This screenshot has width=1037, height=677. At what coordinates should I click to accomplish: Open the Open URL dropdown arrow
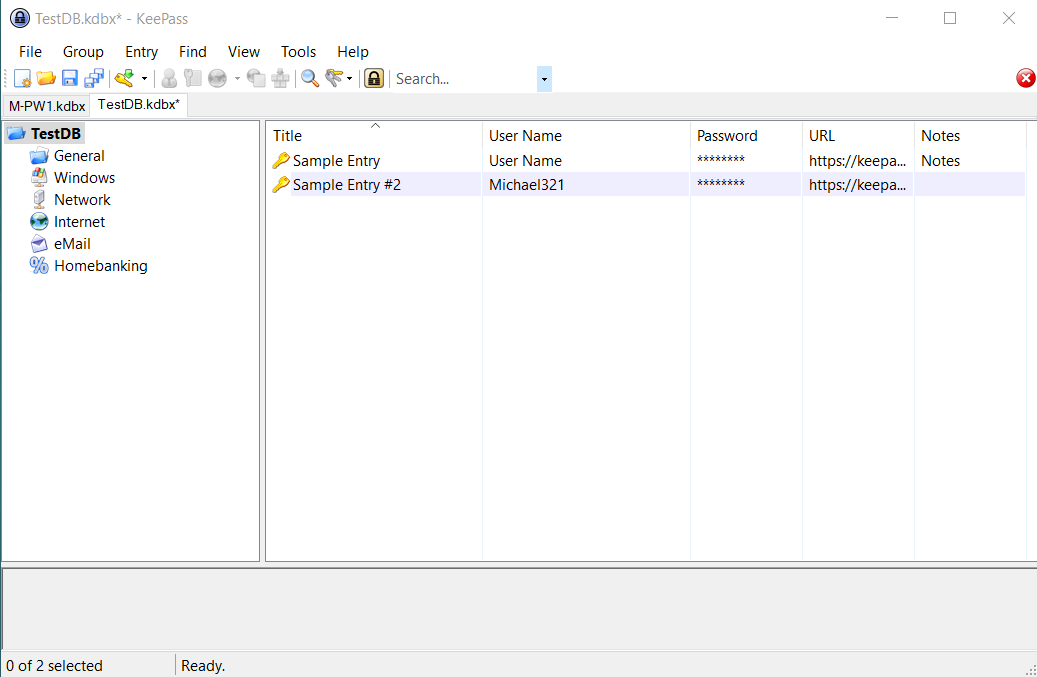237,79
